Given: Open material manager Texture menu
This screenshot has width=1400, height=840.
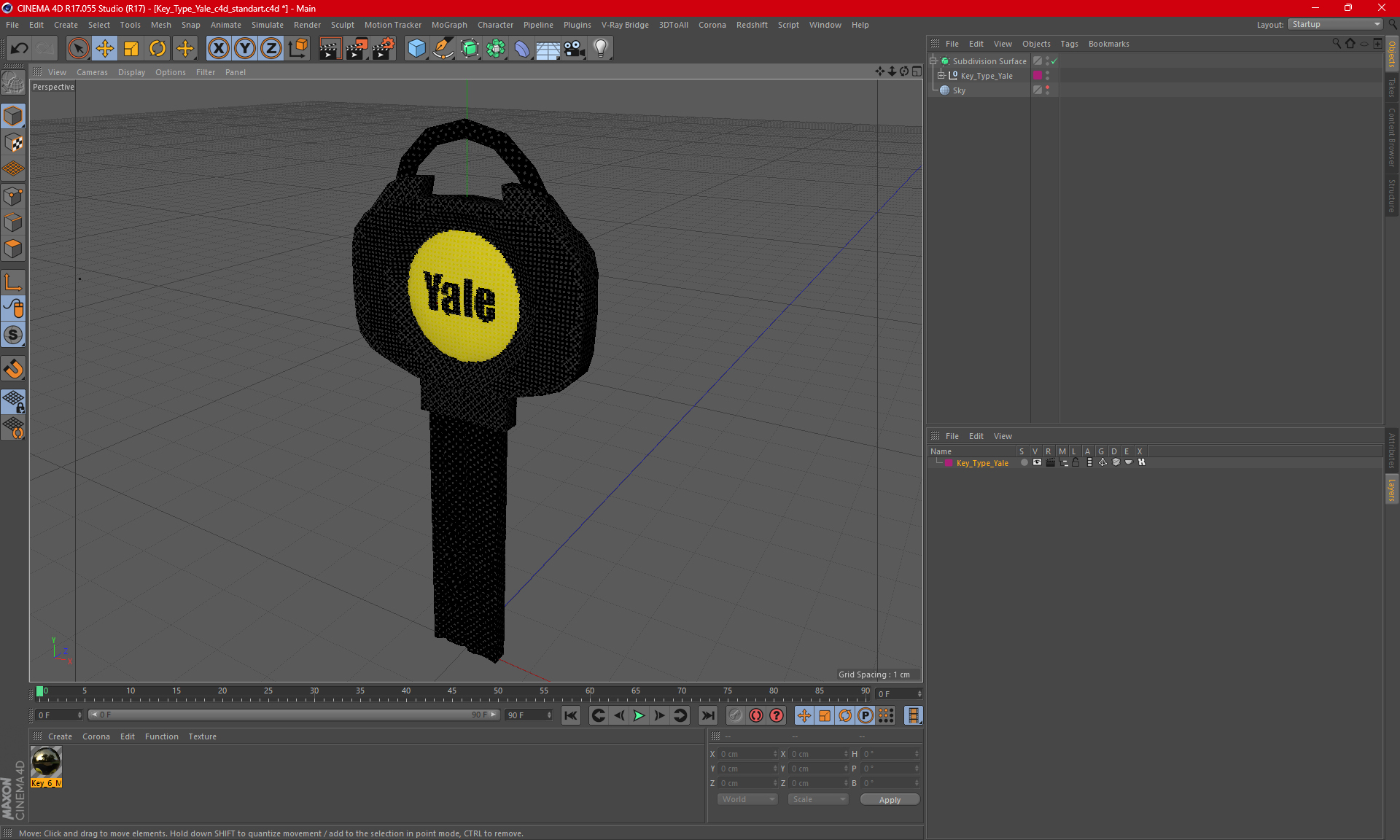Looking at the screenshot, I should (202, 736).
